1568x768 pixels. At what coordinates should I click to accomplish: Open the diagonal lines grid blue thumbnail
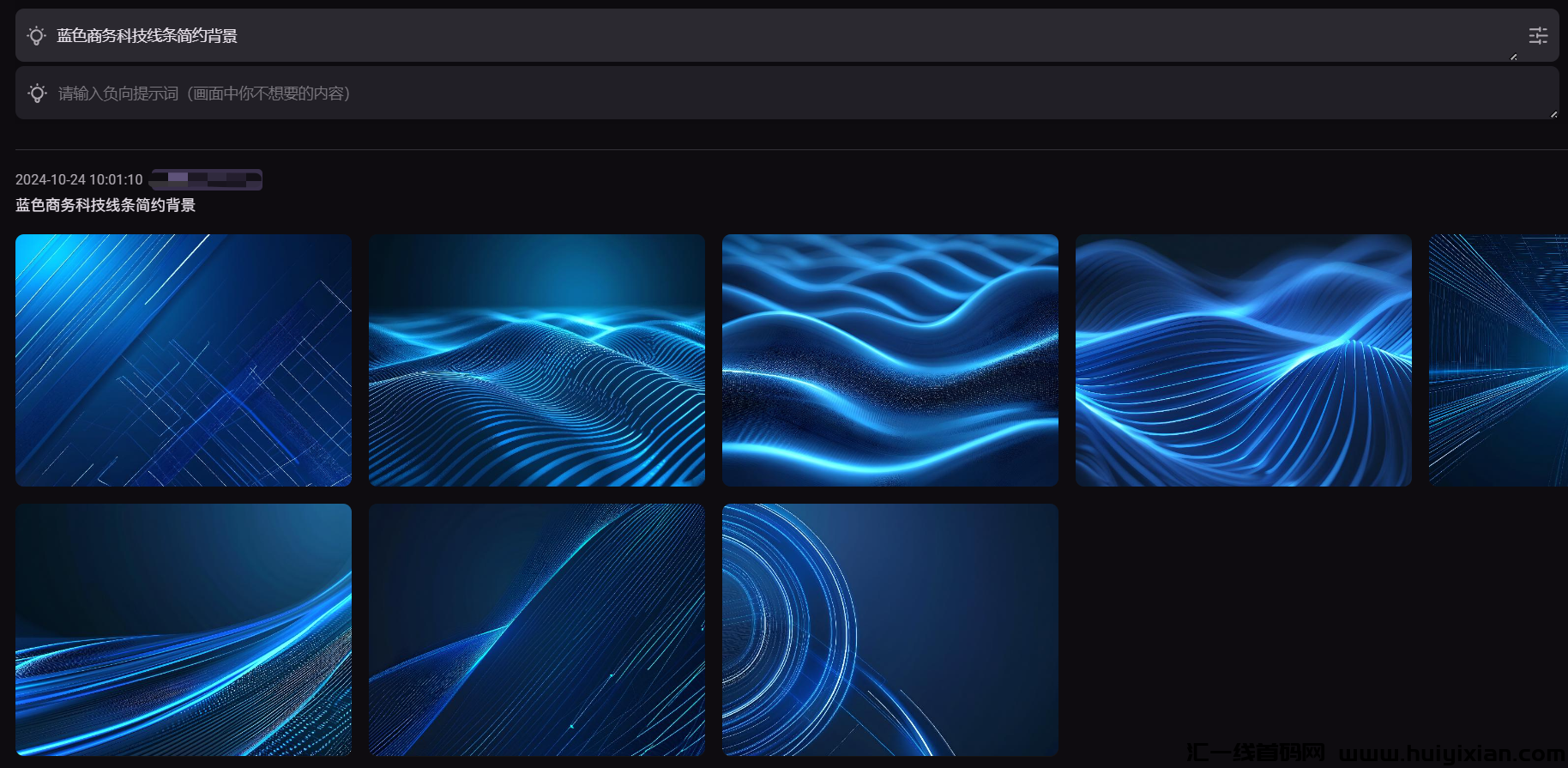coord(184,360)
